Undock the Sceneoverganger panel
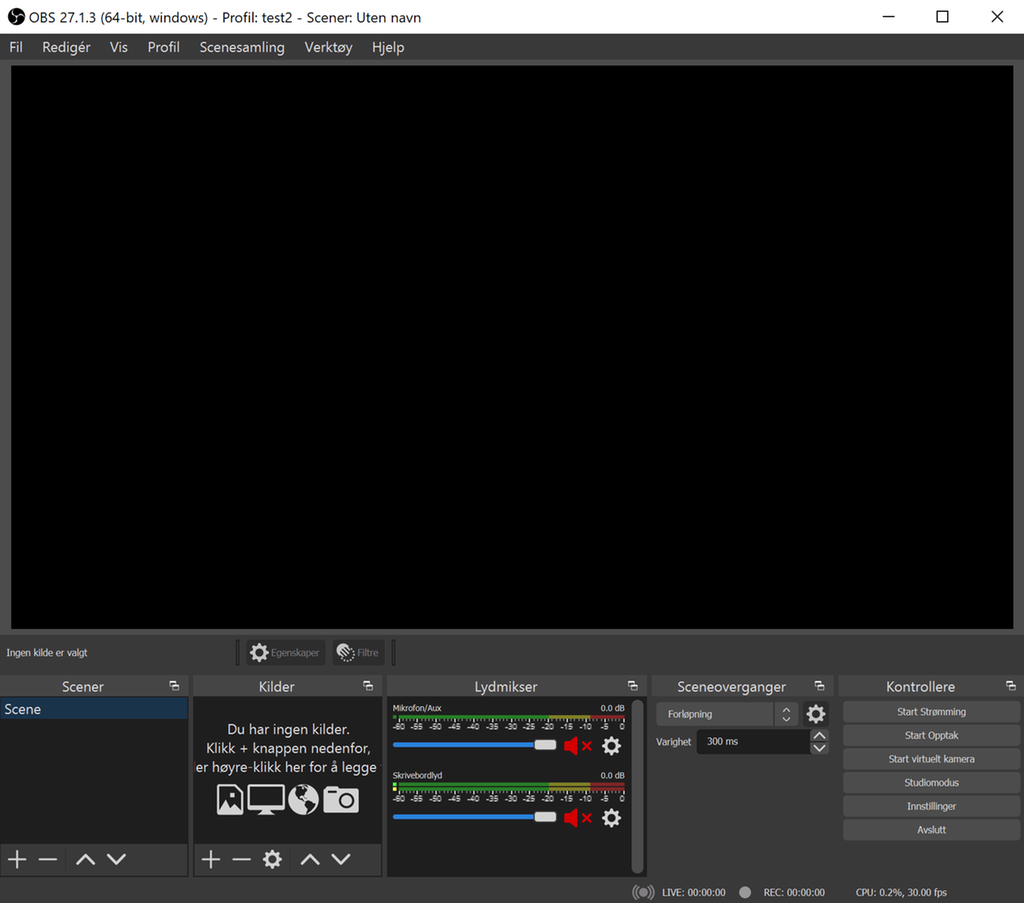The width and height of the screenshot is (1024, 903). pos(820,686)
